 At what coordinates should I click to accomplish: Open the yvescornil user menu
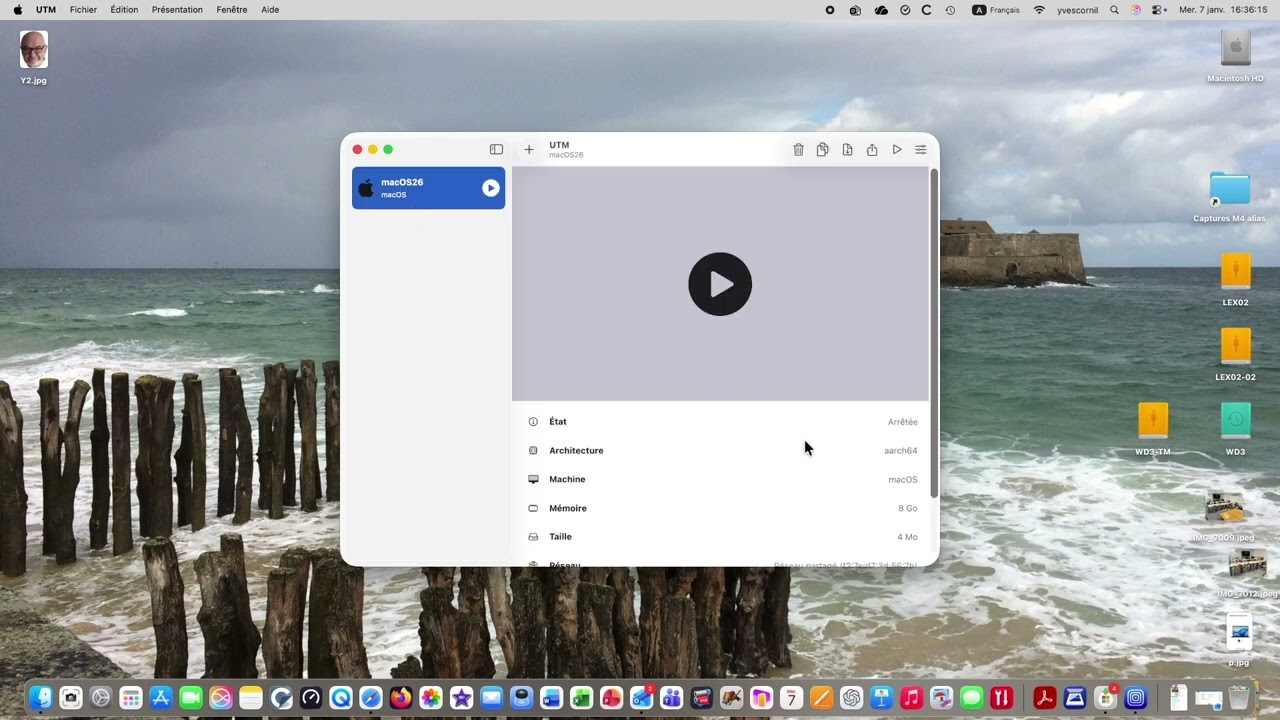pos(1077,10)
